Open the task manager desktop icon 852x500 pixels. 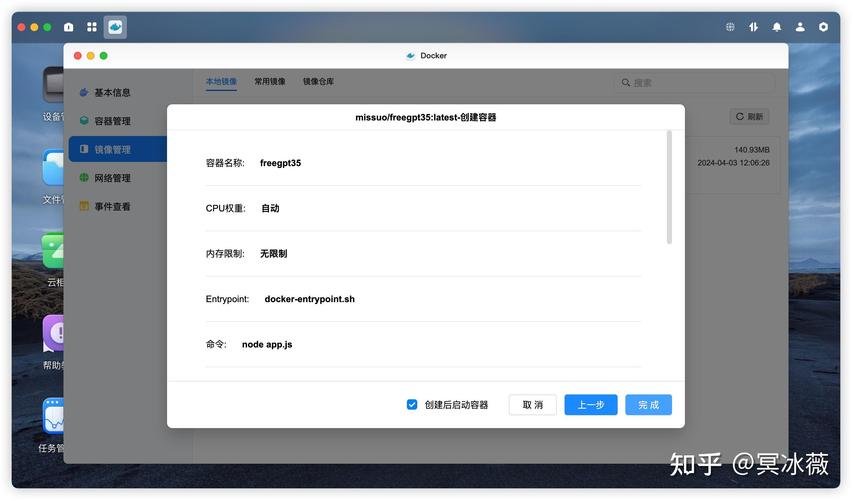point(53,416)
